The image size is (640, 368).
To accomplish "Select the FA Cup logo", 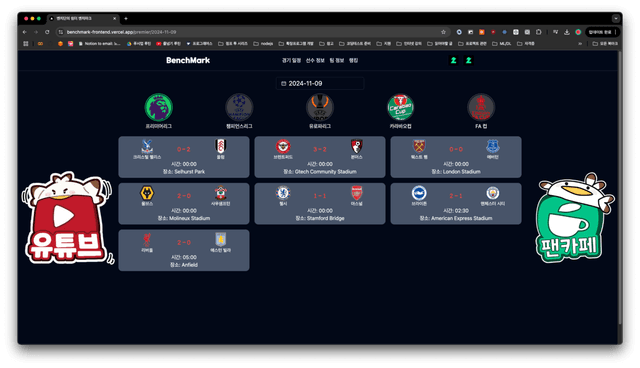I will point(481,107).
